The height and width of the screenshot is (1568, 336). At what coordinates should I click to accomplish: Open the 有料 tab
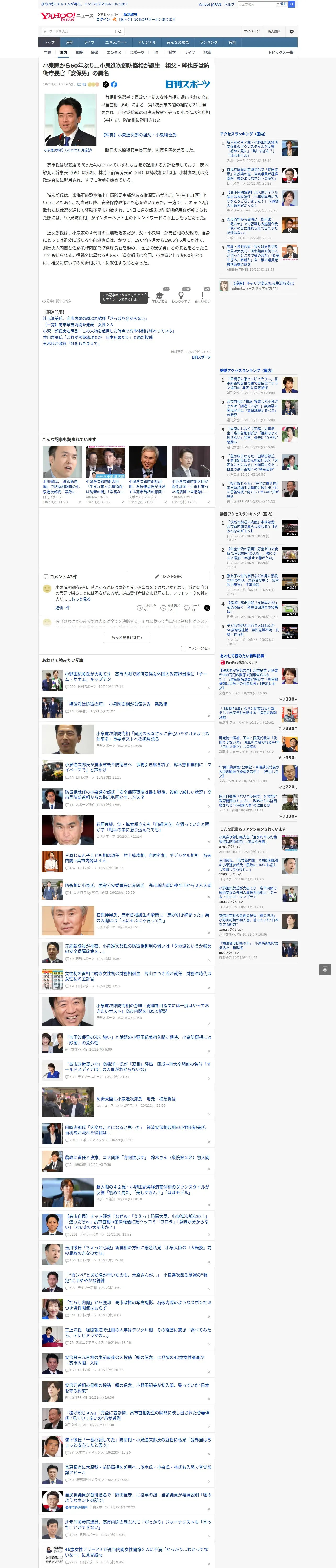click(x=232, y=43)
